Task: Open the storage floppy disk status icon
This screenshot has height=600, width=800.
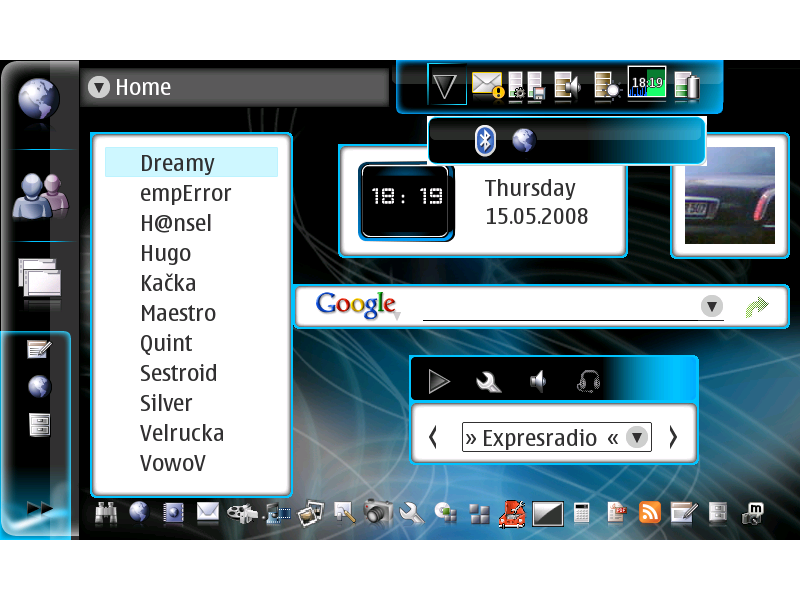Action: coord(536,85)
